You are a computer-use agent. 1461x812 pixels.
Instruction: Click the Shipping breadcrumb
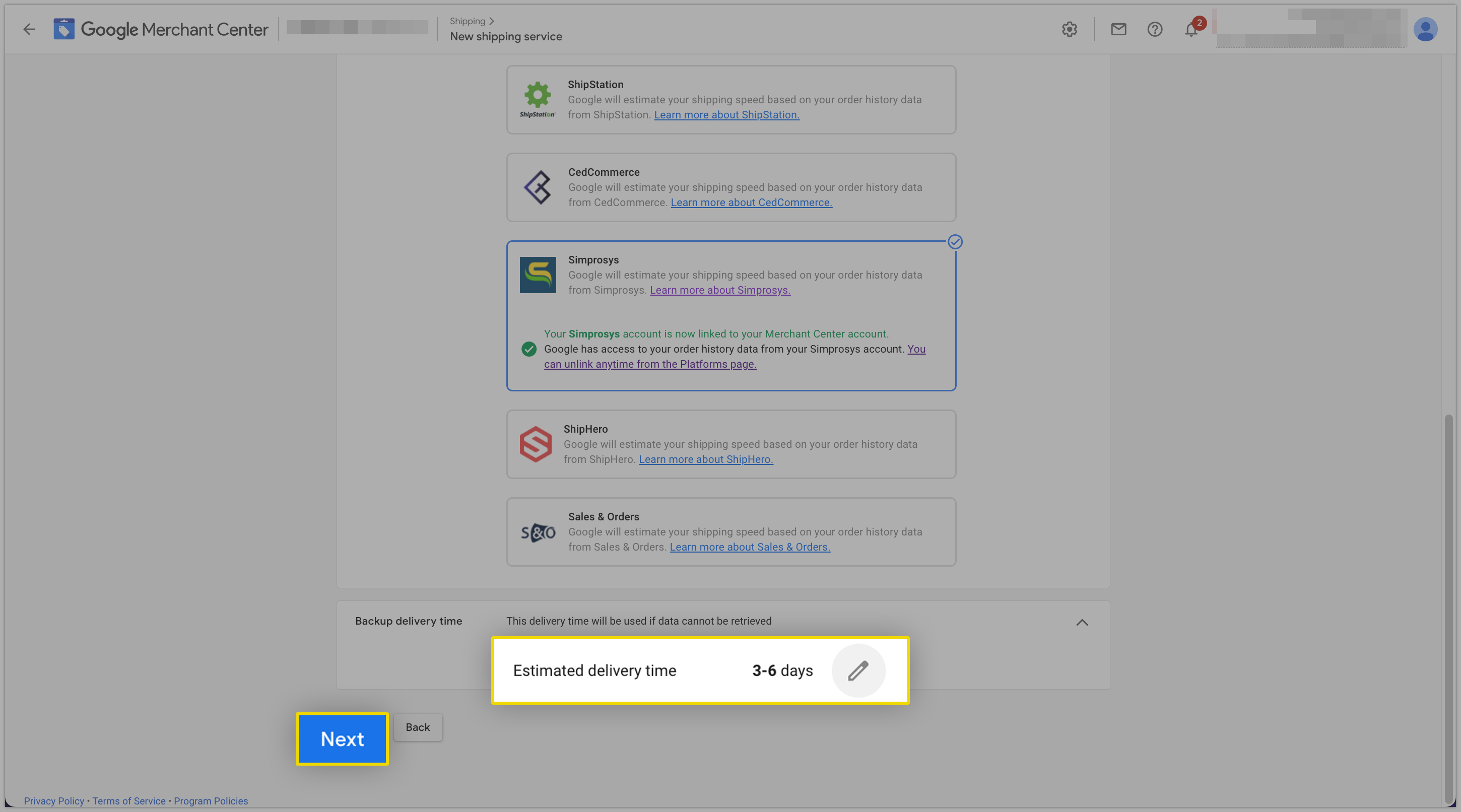pos(467,21)
